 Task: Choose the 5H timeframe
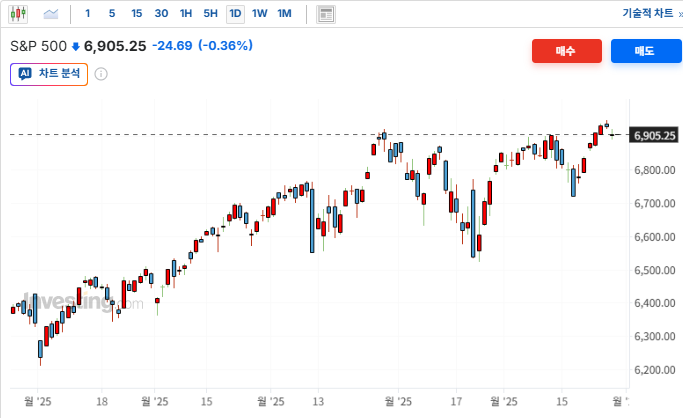coord(210,13)
